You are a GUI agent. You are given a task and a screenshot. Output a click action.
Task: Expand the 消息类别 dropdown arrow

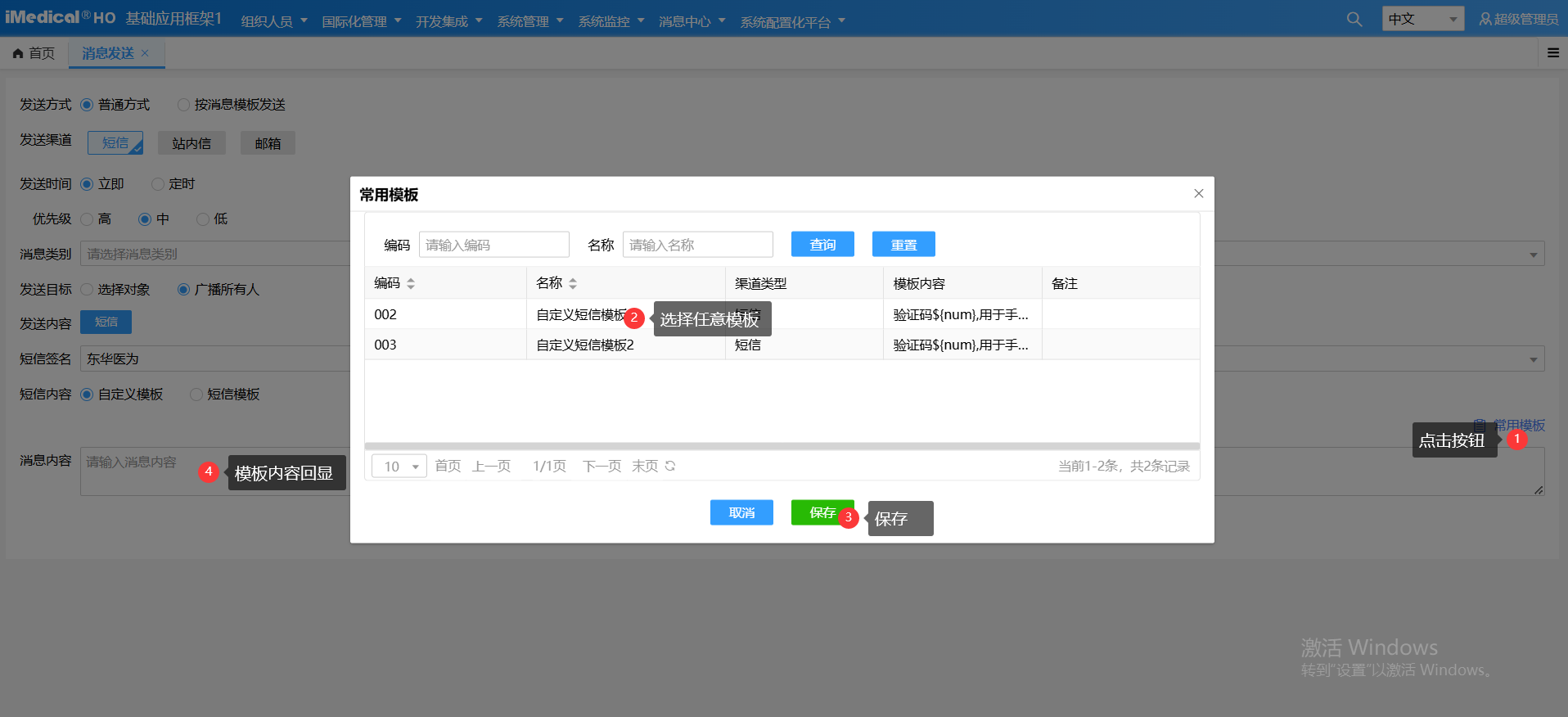[x=1533, y=255]
